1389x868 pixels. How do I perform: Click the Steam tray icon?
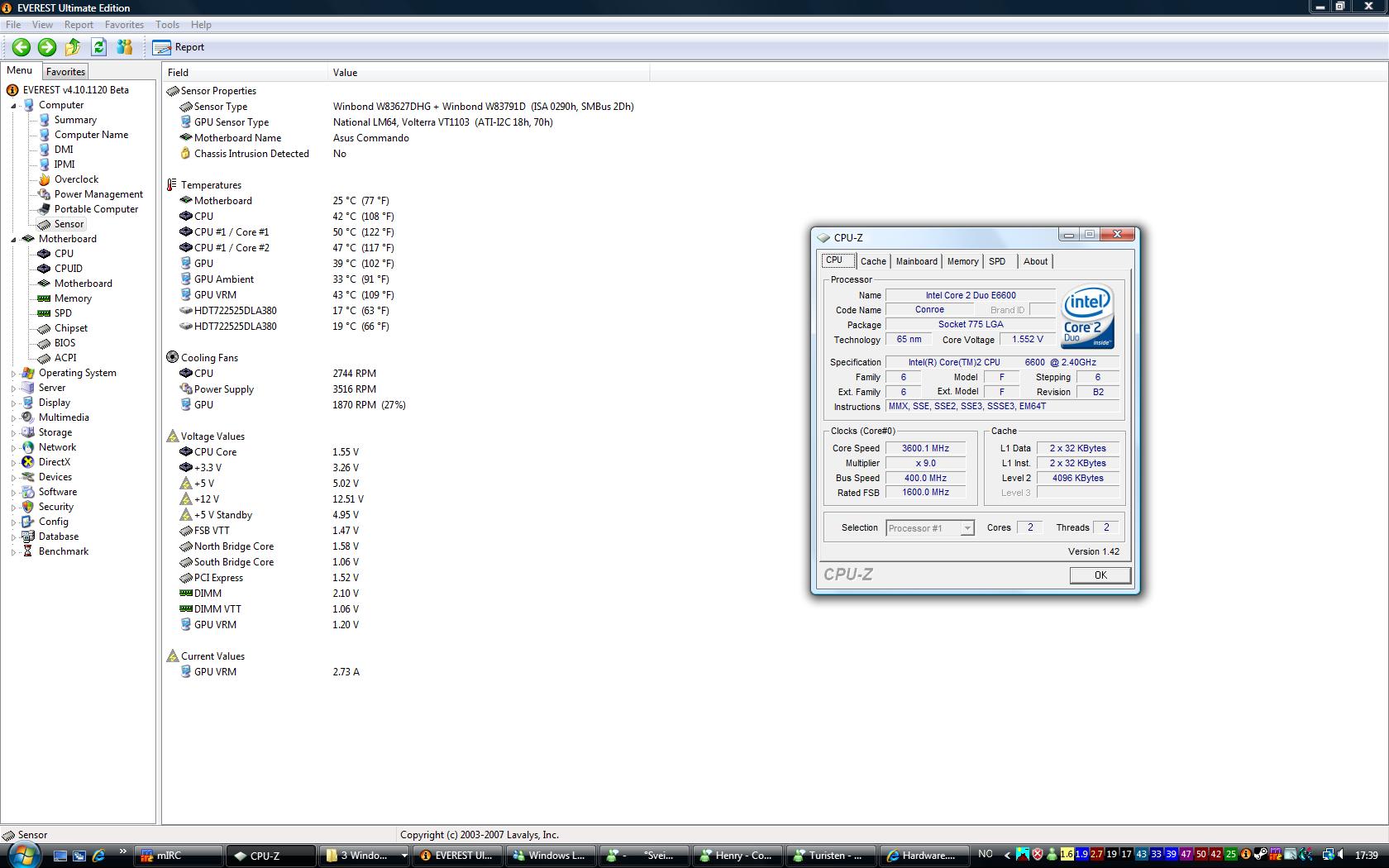coord(1261,855)
